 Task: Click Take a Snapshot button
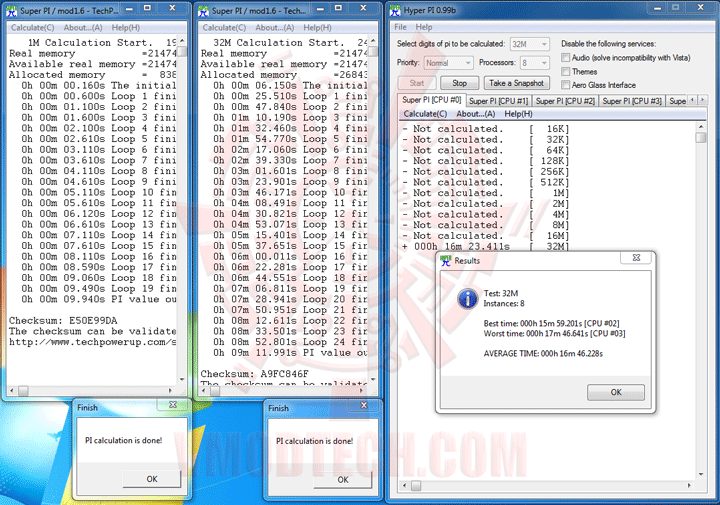click(517, 83)
